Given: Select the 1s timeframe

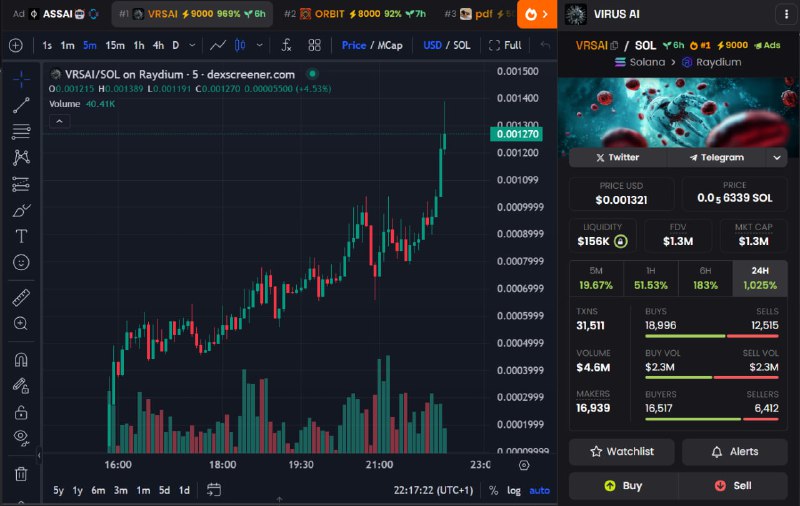Looking at the screenshot, I should [47, 45].
